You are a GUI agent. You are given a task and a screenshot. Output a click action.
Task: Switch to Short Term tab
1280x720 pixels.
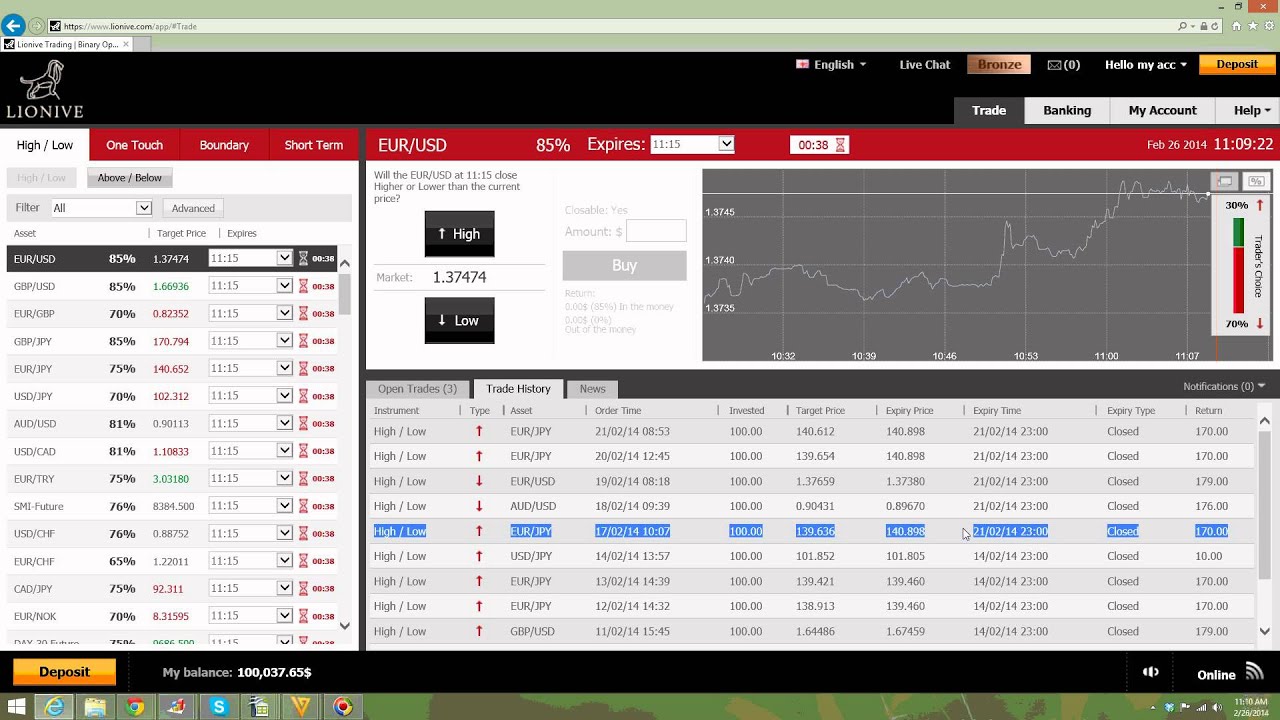313,145
